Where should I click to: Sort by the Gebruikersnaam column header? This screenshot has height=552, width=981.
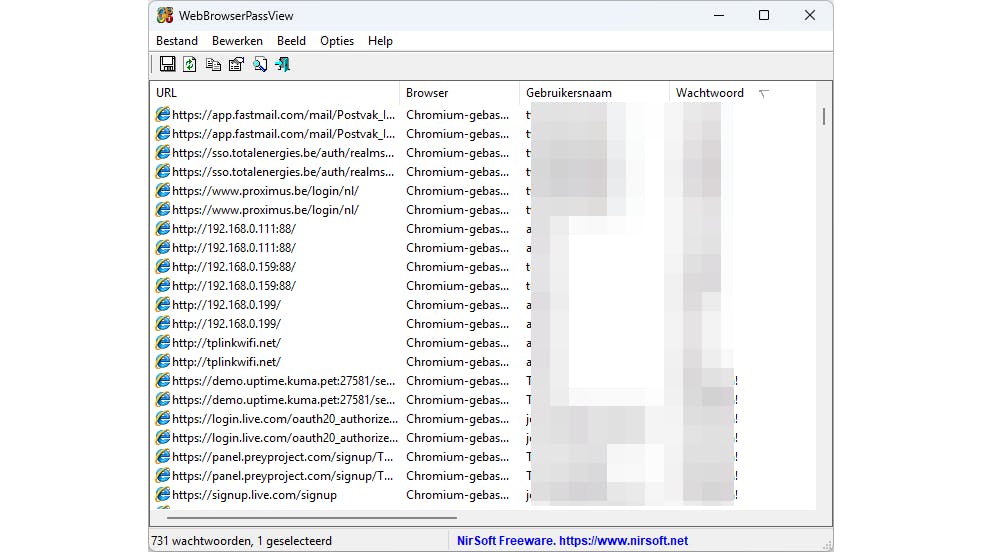tap(594, 93)
